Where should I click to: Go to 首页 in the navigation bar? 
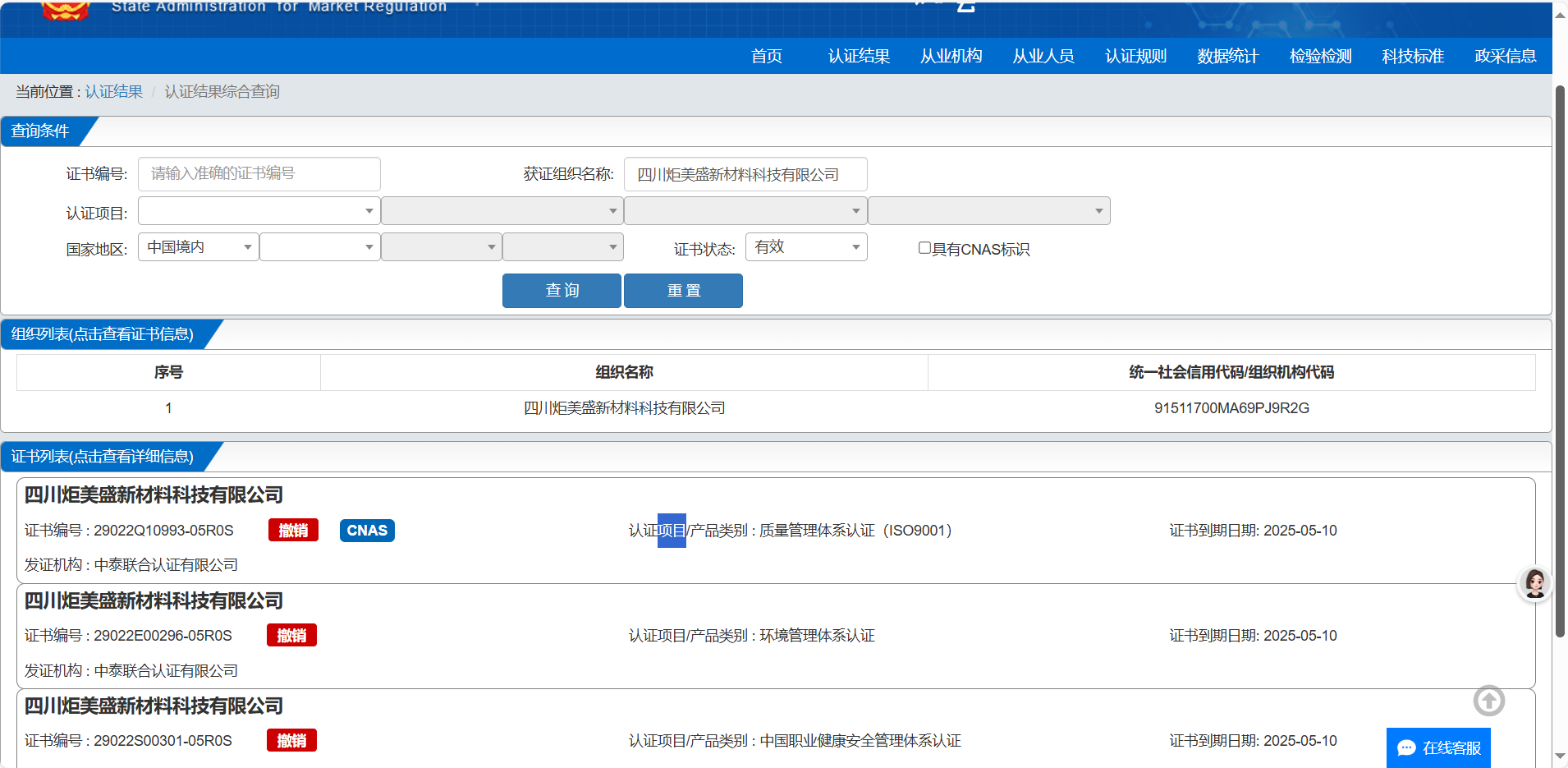(767, 56)
